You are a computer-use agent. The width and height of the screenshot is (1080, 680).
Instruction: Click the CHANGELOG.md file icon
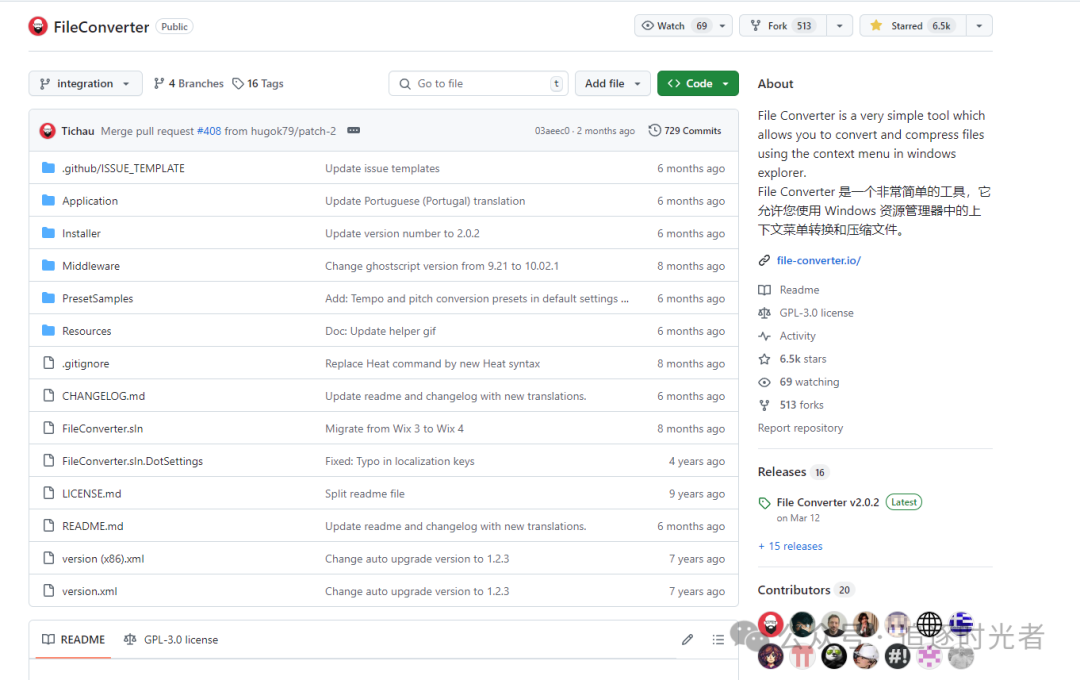[48, 395]
